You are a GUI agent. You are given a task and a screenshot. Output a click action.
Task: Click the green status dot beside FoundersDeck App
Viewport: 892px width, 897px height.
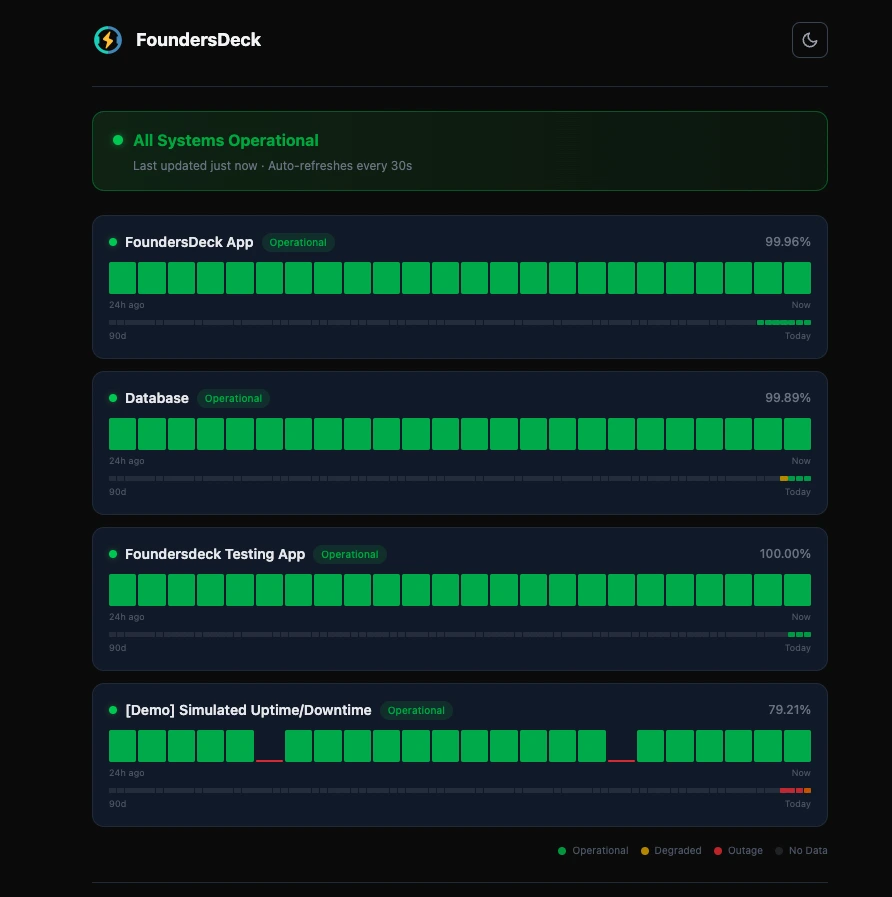[x=112, y=242]
